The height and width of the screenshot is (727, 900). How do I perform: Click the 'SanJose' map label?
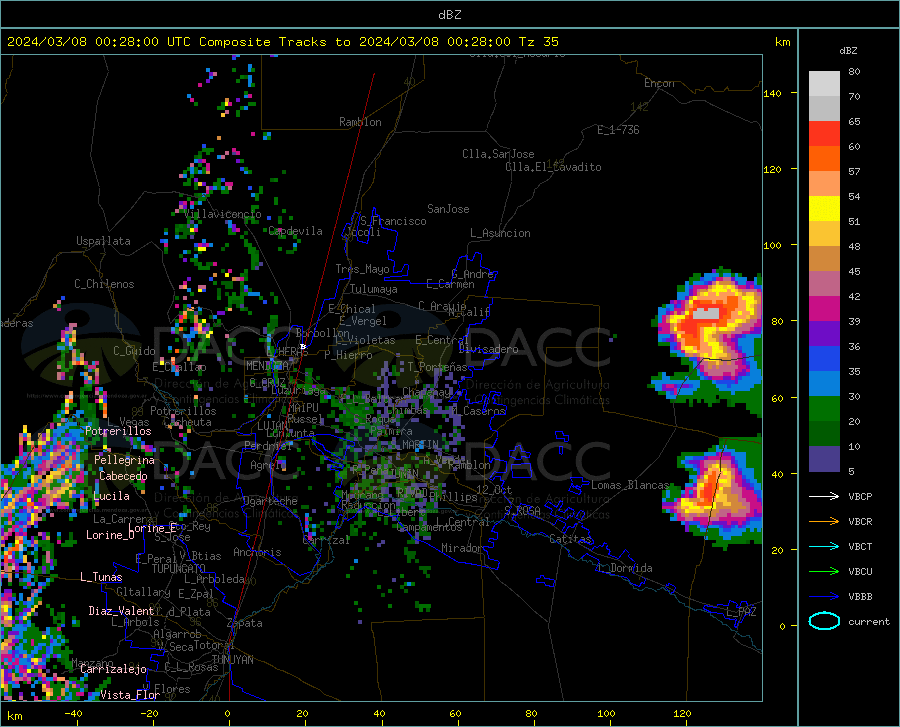point(448,209)
